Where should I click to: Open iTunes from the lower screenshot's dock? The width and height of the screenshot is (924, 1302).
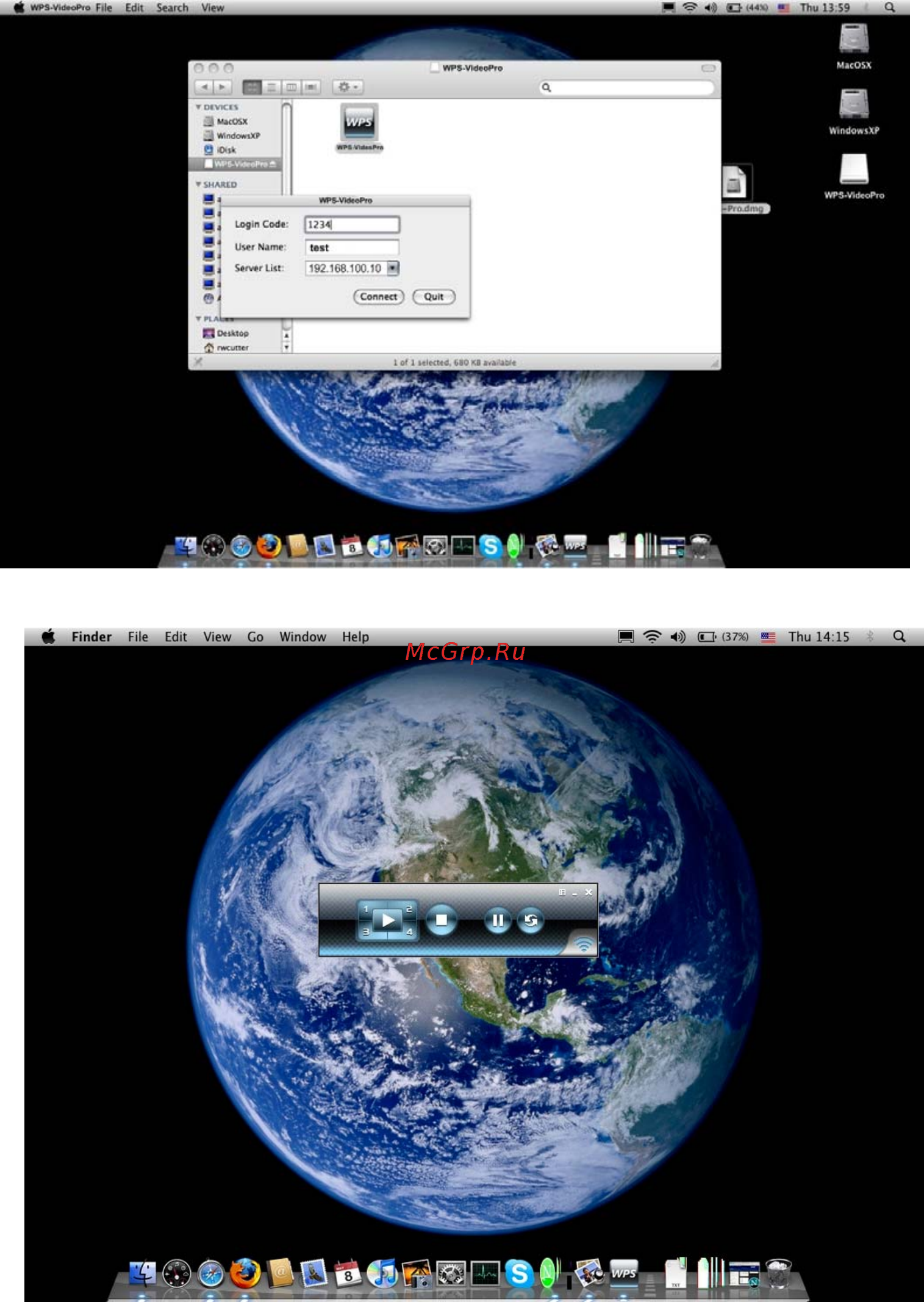click(382, 1273)
